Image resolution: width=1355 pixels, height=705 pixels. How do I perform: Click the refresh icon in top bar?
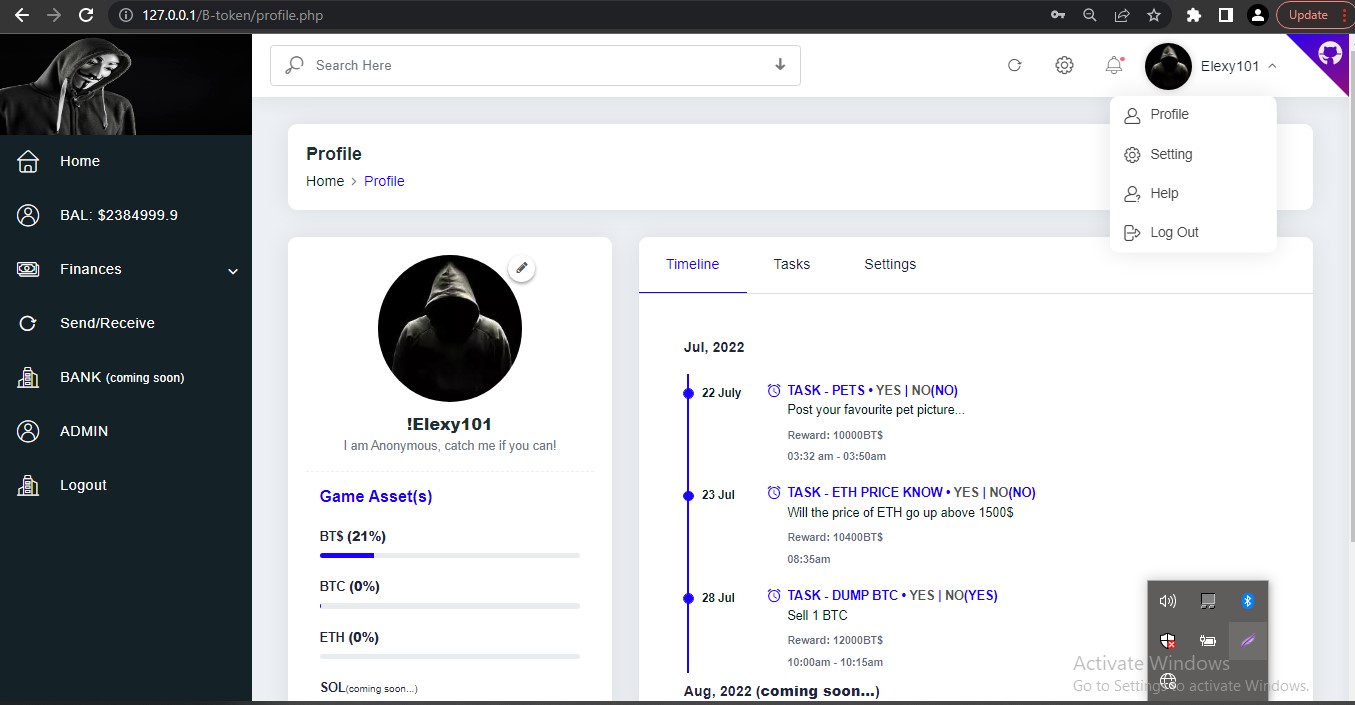1014,64
